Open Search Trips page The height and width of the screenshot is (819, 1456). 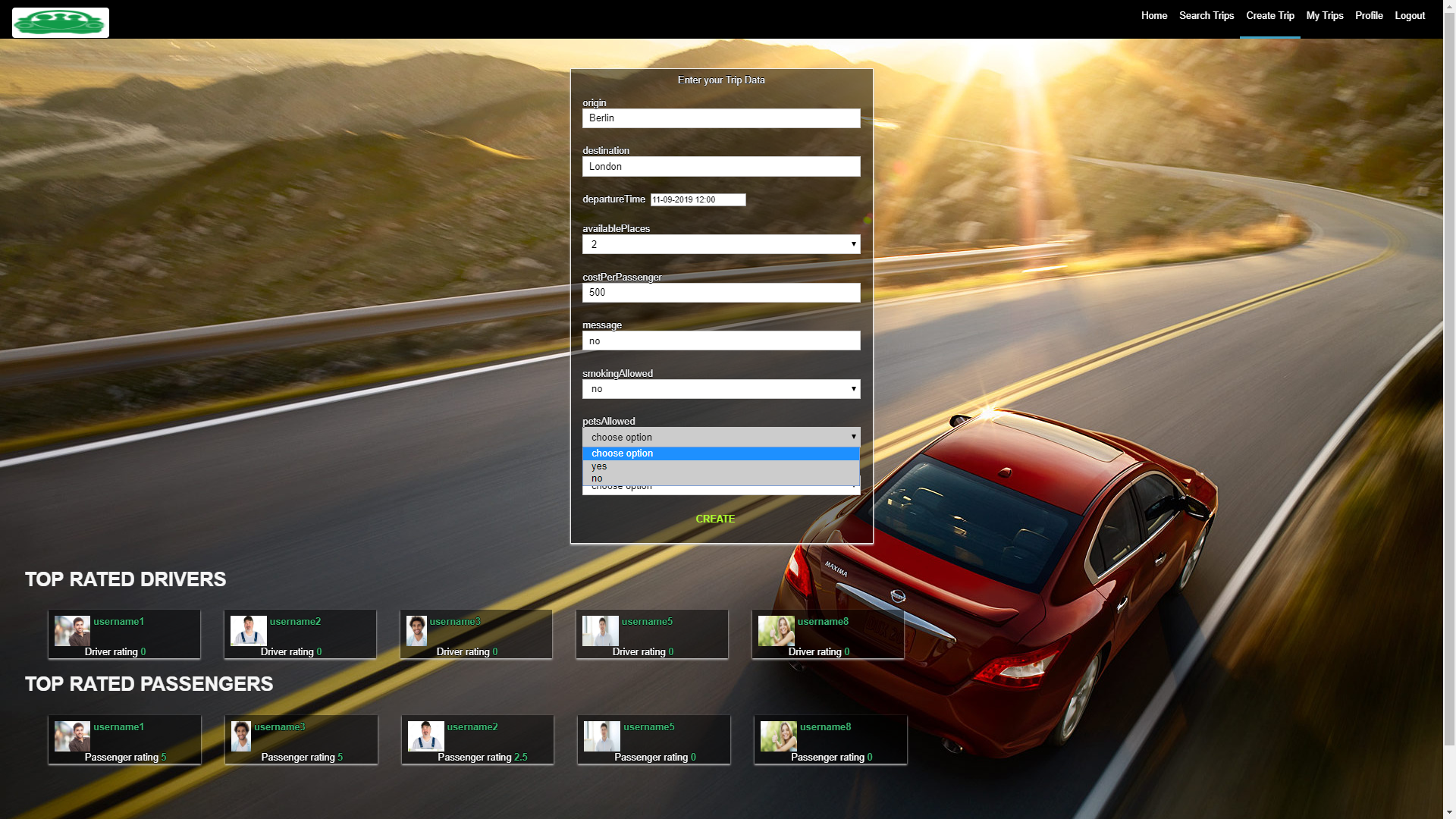tap(1207, 16)
